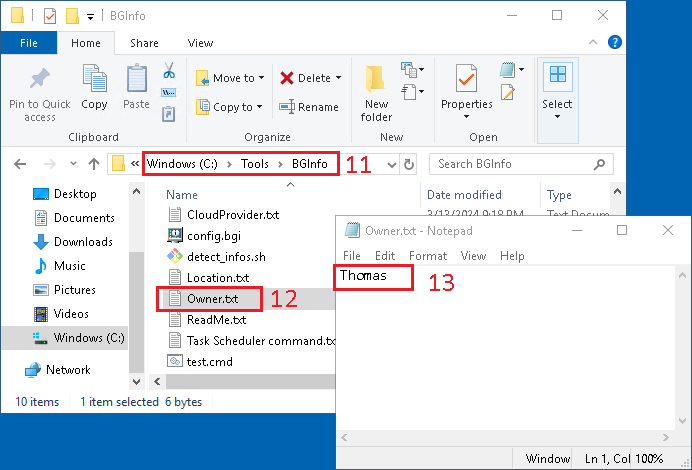The width and height of the screenshot is (692, 470).
Task: Click Notepad vertical scrollbar up arrow
Action: 682,276
